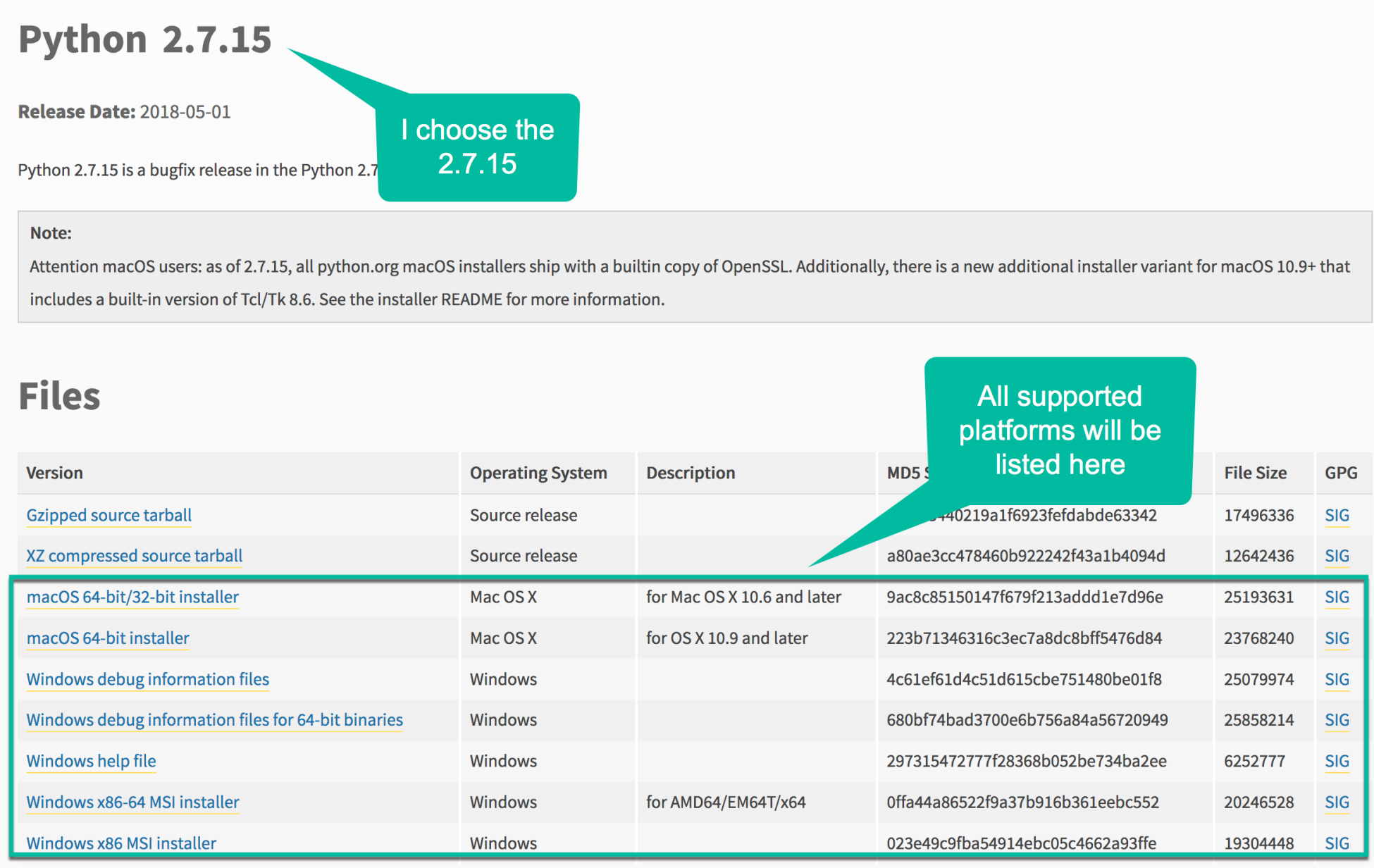Click the Python 2.7.15 page heading
Image resolution: width=1374 pixels, height=868 pixels.
click(144, 39)
